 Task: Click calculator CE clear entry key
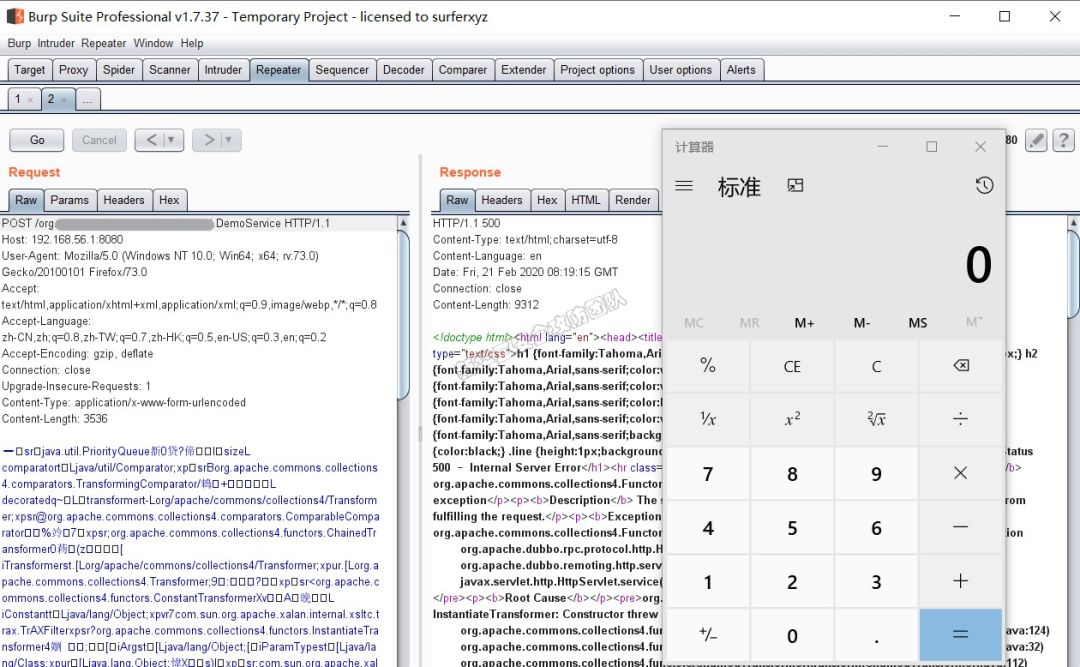792,366
